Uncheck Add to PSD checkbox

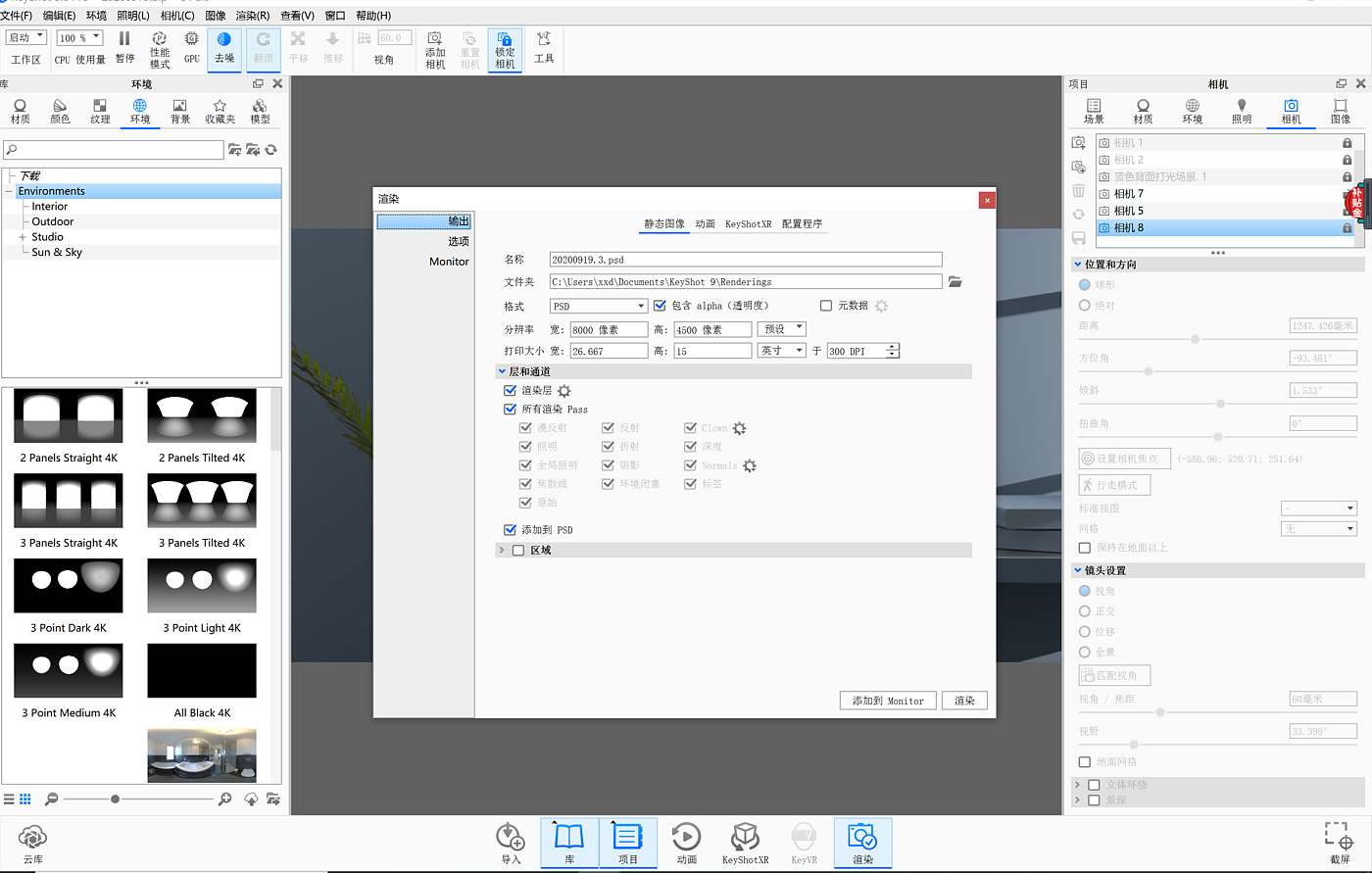coord(510,530)
